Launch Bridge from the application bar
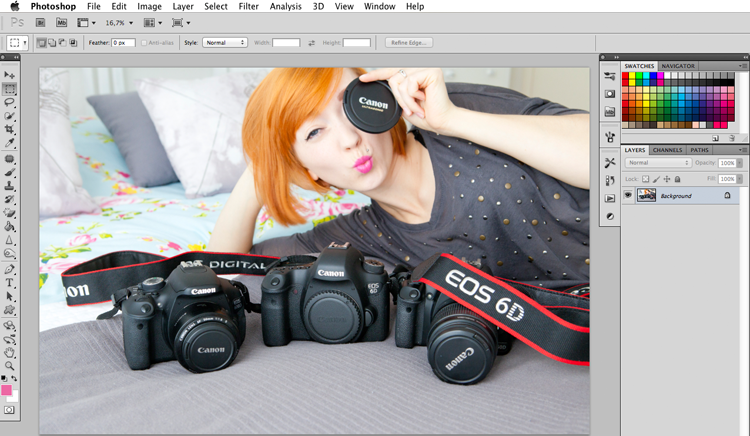This screenshot has width=750, height=436. click(40, 22)
